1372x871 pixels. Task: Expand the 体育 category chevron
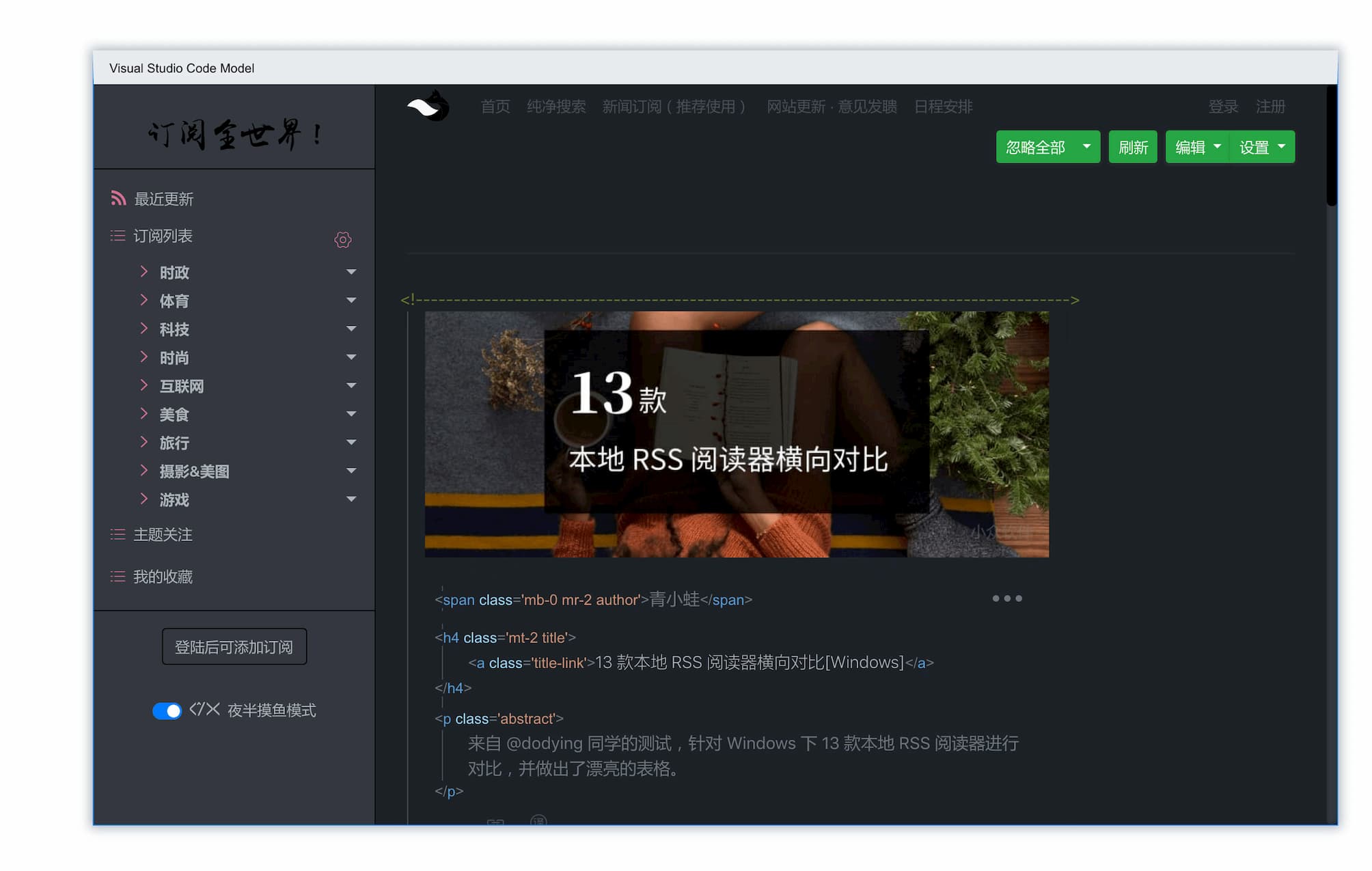tap(143, 300)
